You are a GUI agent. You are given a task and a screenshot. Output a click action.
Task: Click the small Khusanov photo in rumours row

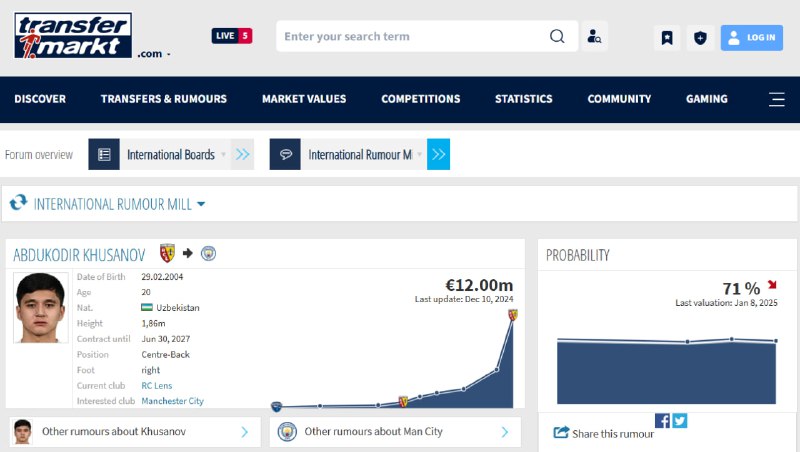click(x=22, y=432)
